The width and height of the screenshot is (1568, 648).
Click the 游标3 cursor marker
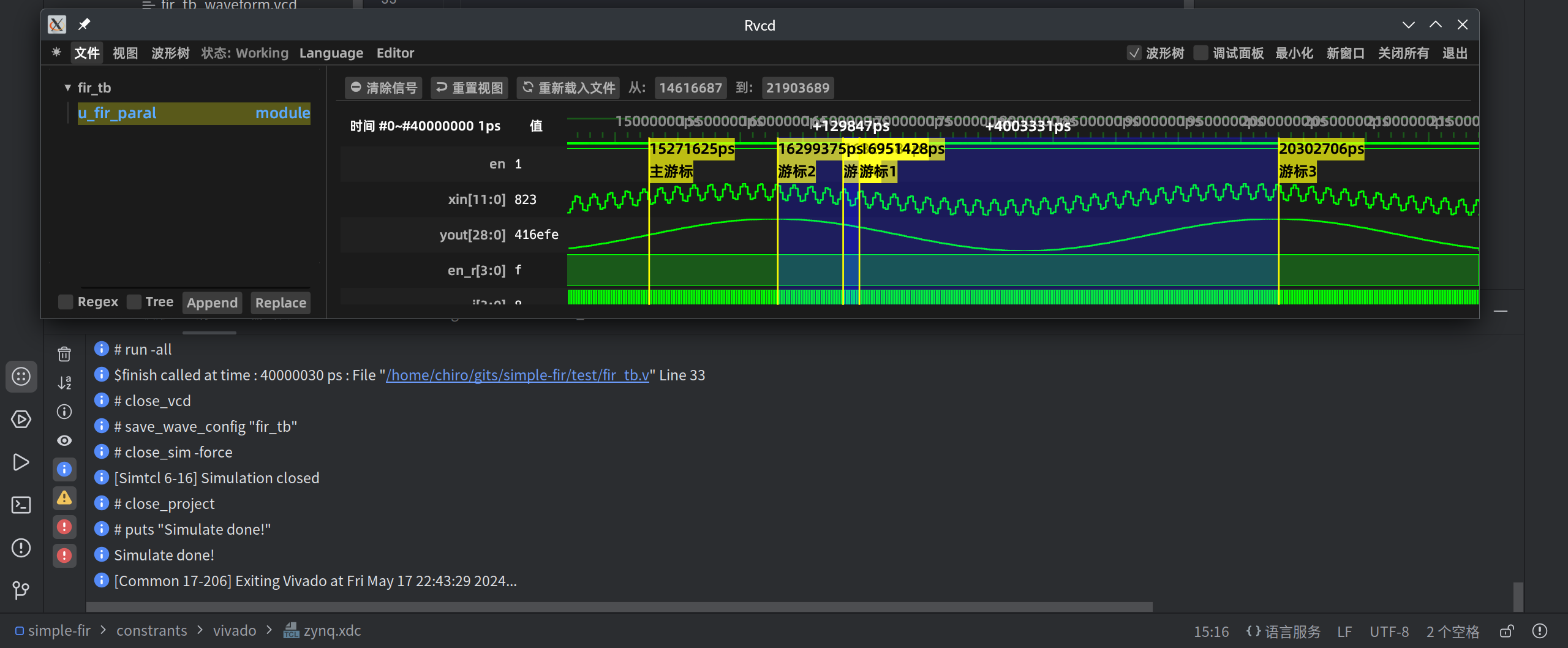(1297, 171)
